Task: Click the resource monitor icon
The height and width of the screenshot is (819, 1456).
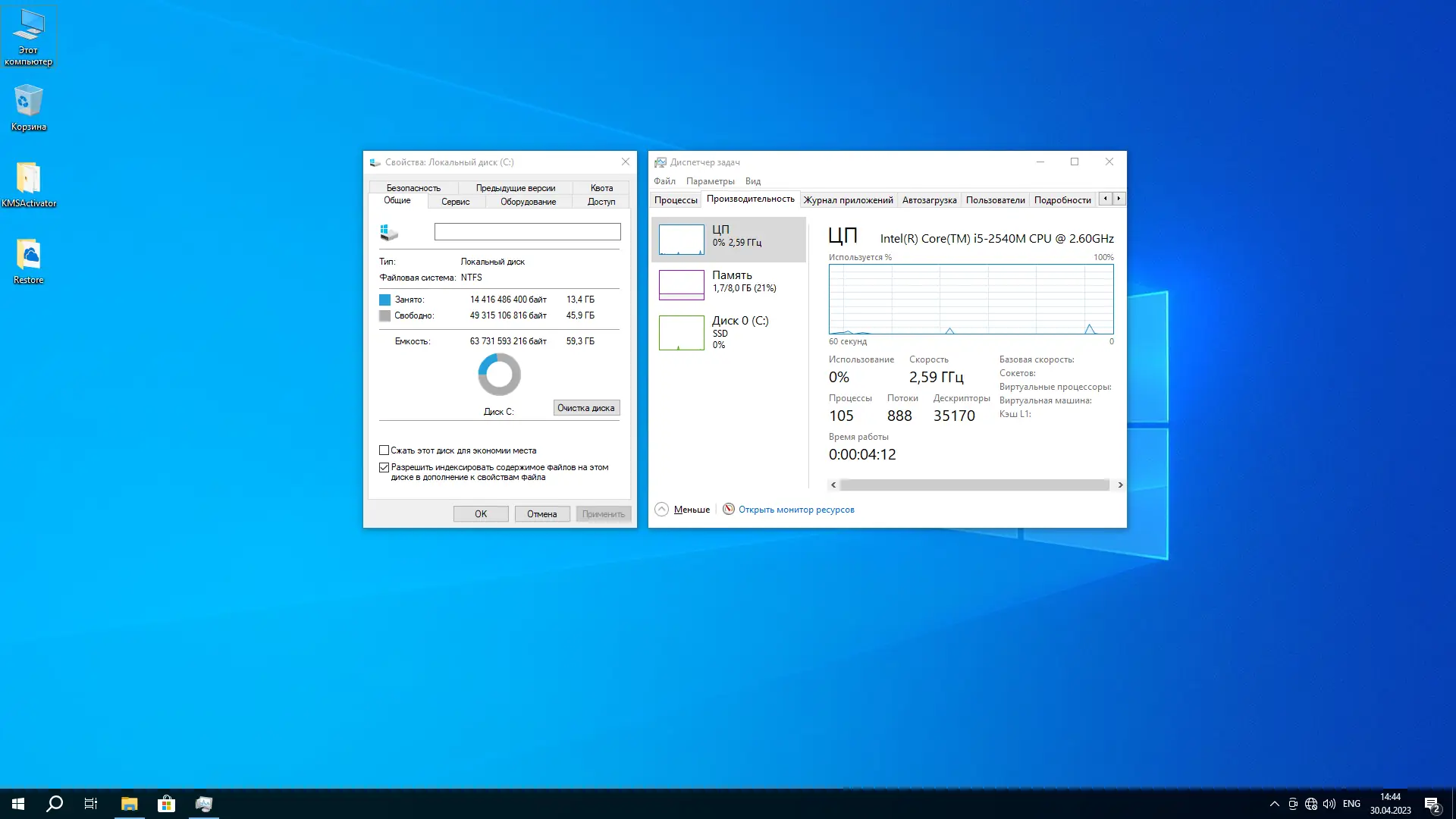Action: (729, 509)
